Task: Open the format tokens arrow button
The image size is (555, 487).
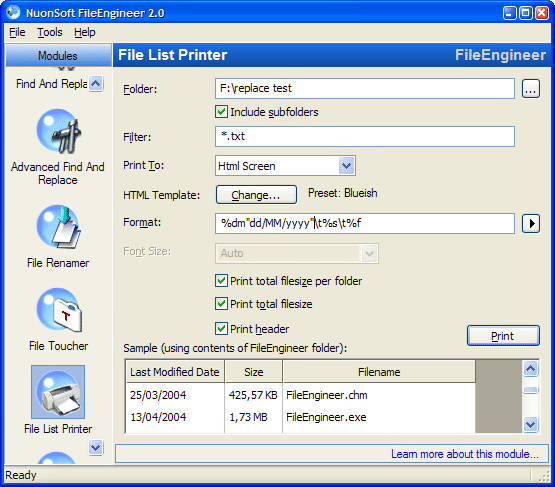Action: click(x=531, y=223)
